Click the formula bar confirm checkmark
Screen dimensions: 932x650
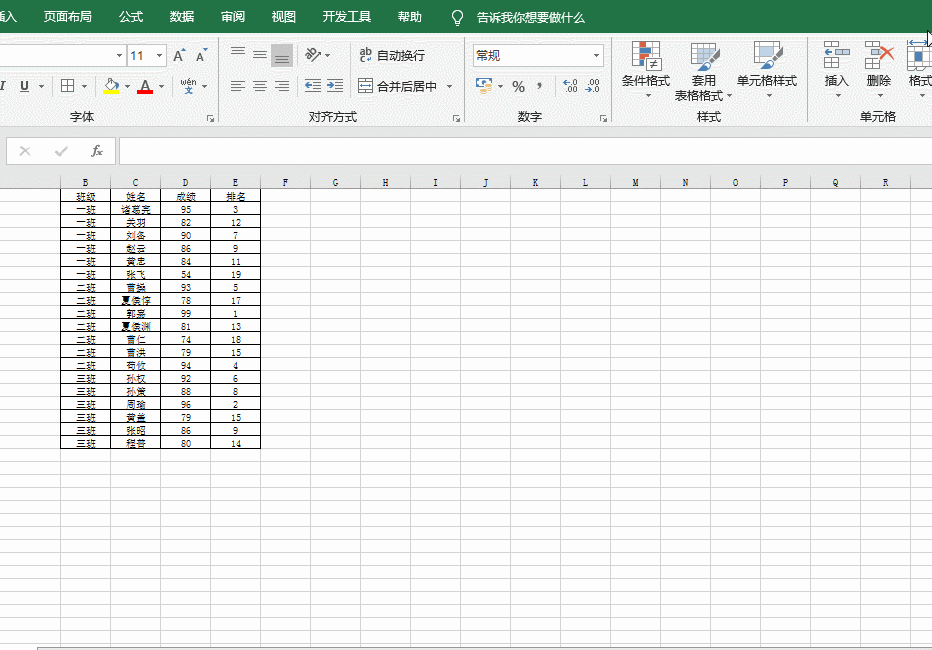click(x=61, y=151)
